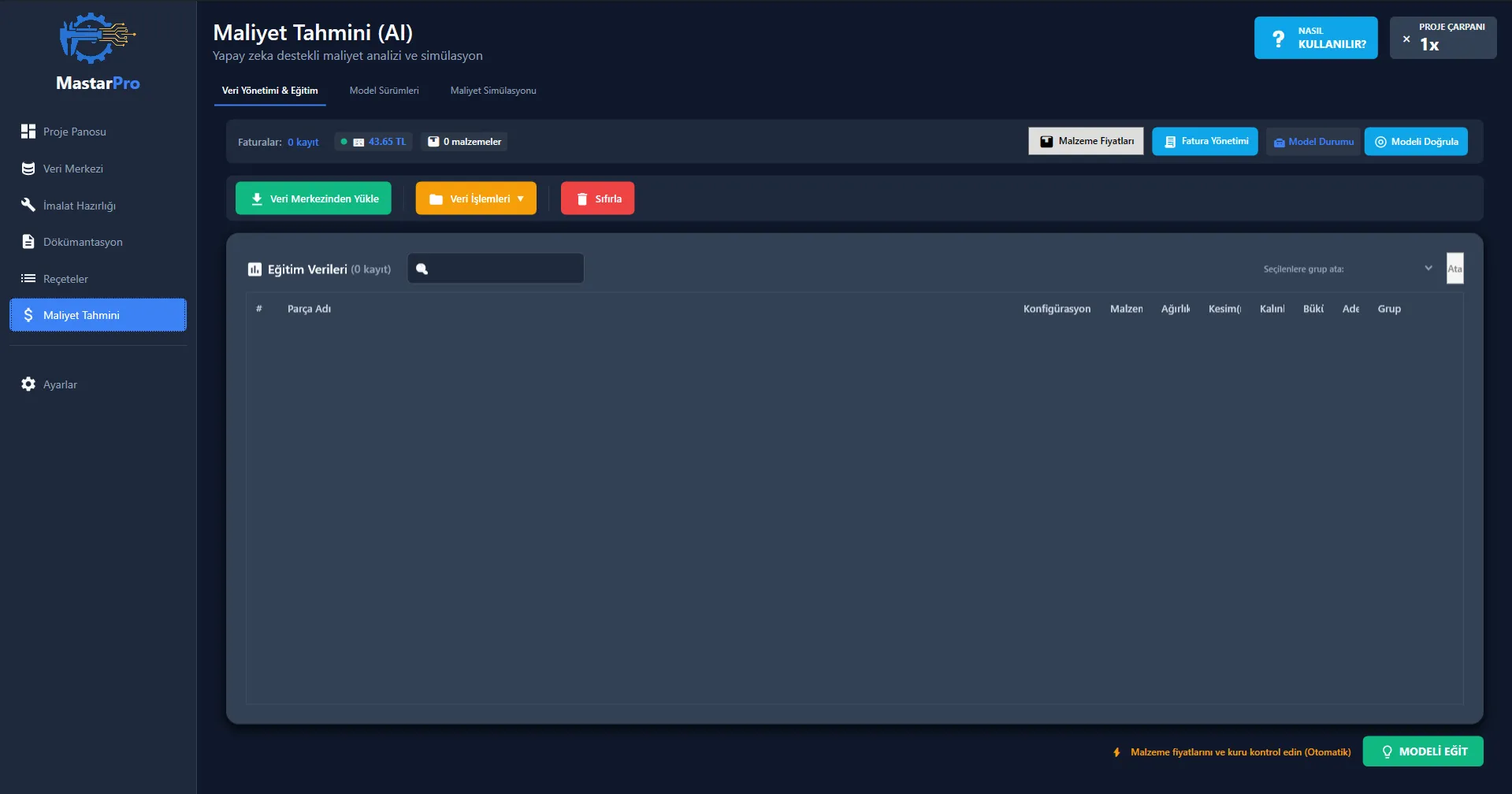Click the Modeli Doğrula button

(1415, 142)
